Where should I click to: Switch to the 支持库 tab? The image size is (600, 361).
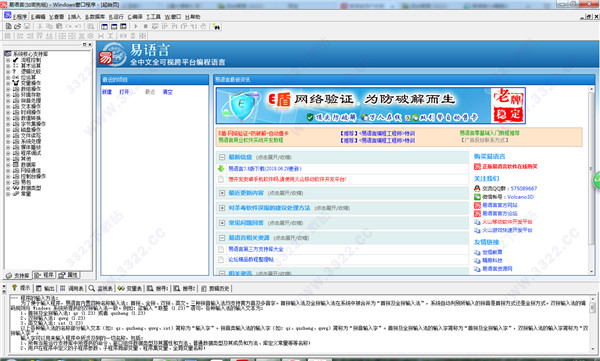(18, 275)
